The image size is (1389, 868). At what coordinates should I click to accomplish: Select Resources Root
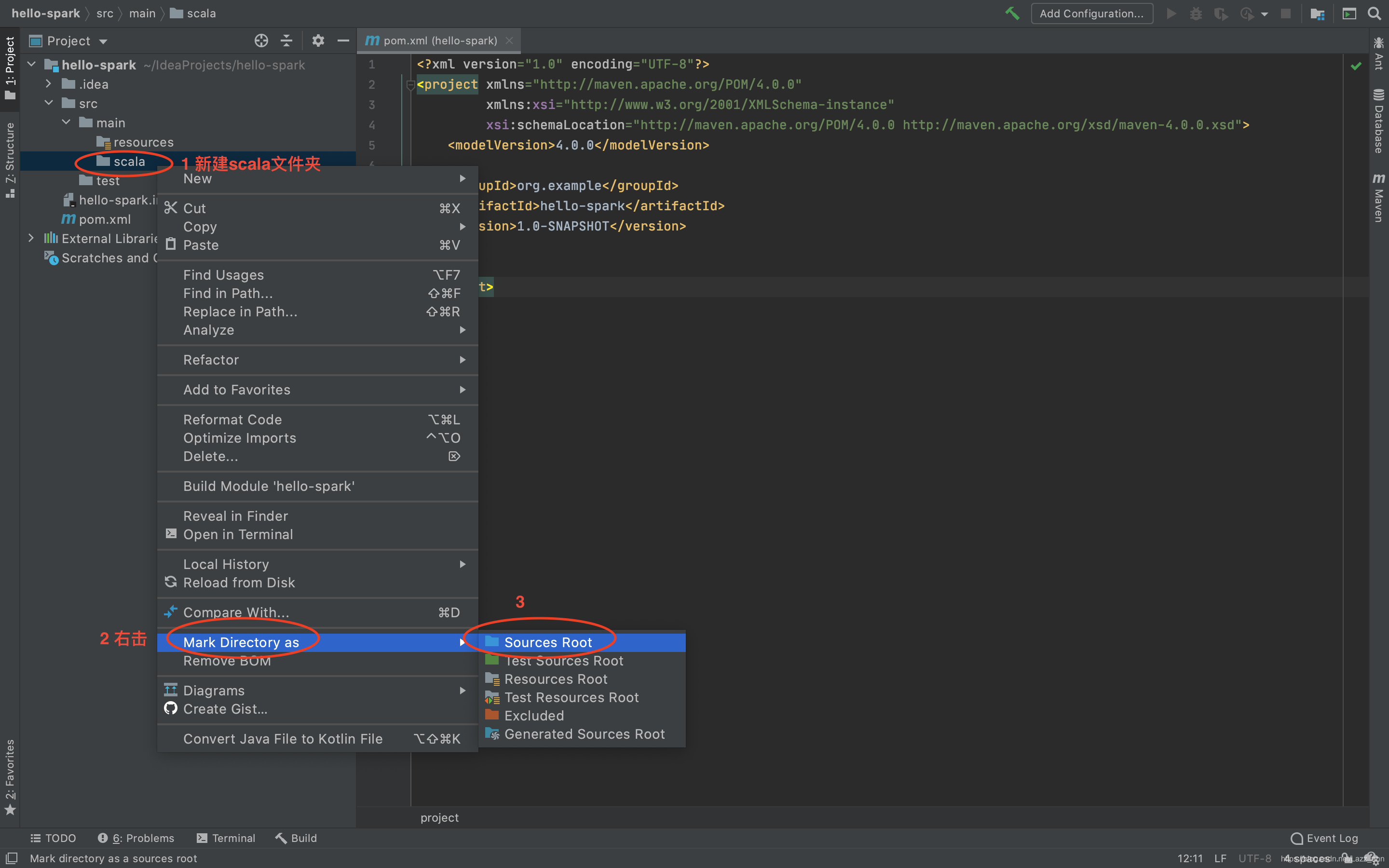click(582, 678)
